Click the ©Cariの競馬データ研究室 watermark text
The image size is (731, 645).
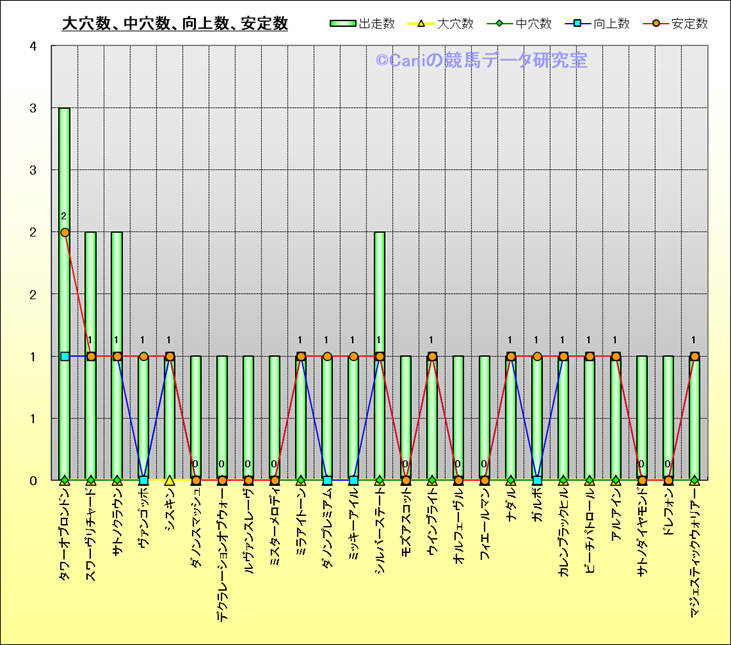click(x=481, y=61)
